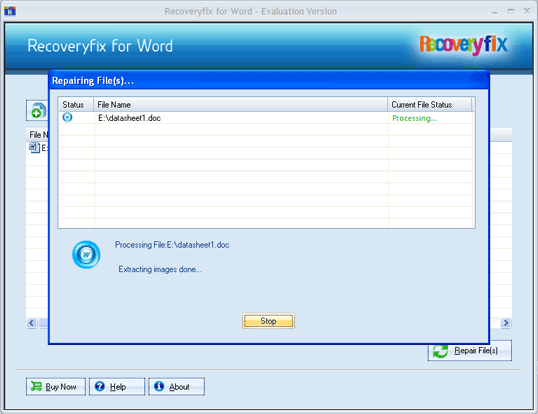Click the Word document icon in background list
The image size is (538, 414).
coord(34,147)
